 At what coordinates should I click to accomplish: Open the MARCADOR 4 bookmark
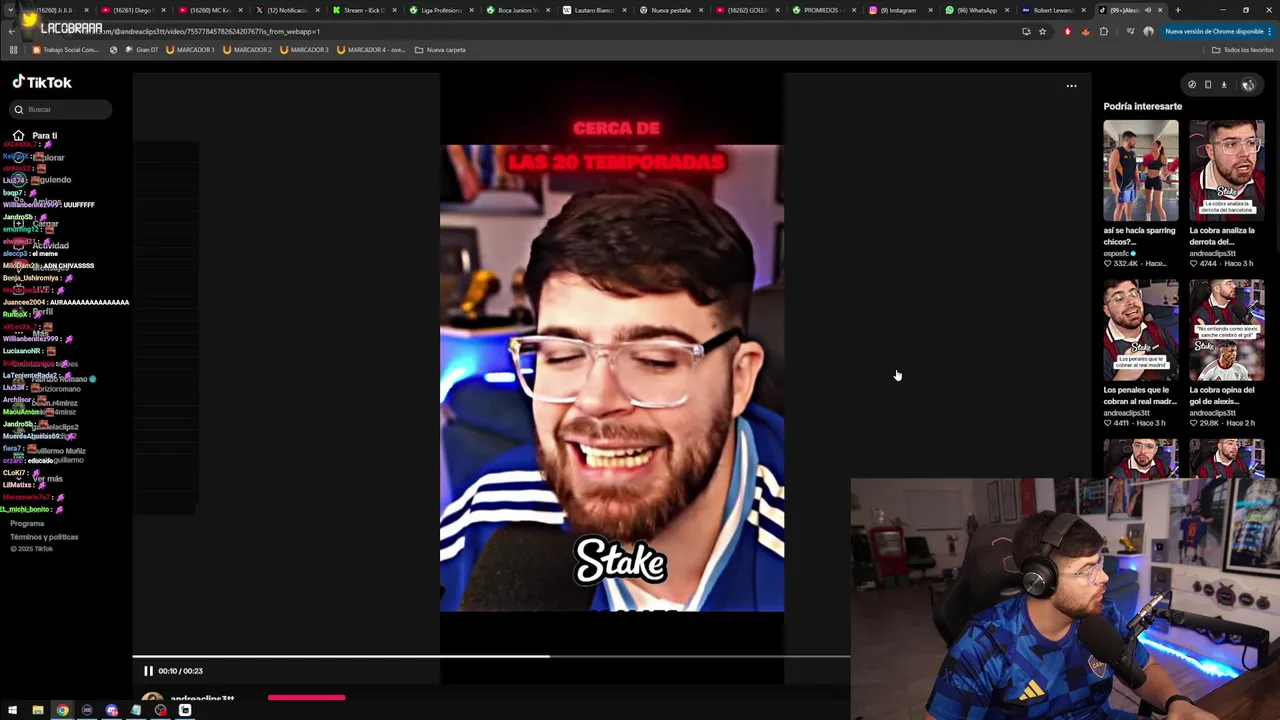371,50
